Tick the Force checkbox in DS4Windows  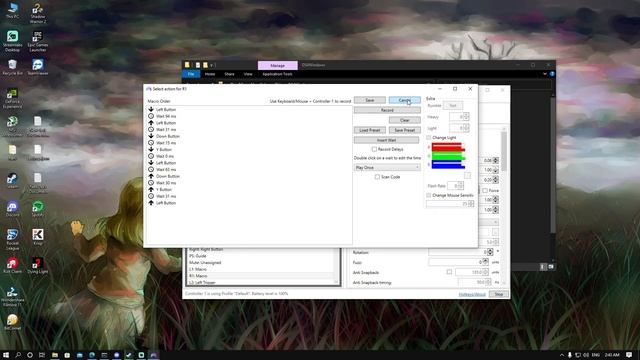(485, 191)
